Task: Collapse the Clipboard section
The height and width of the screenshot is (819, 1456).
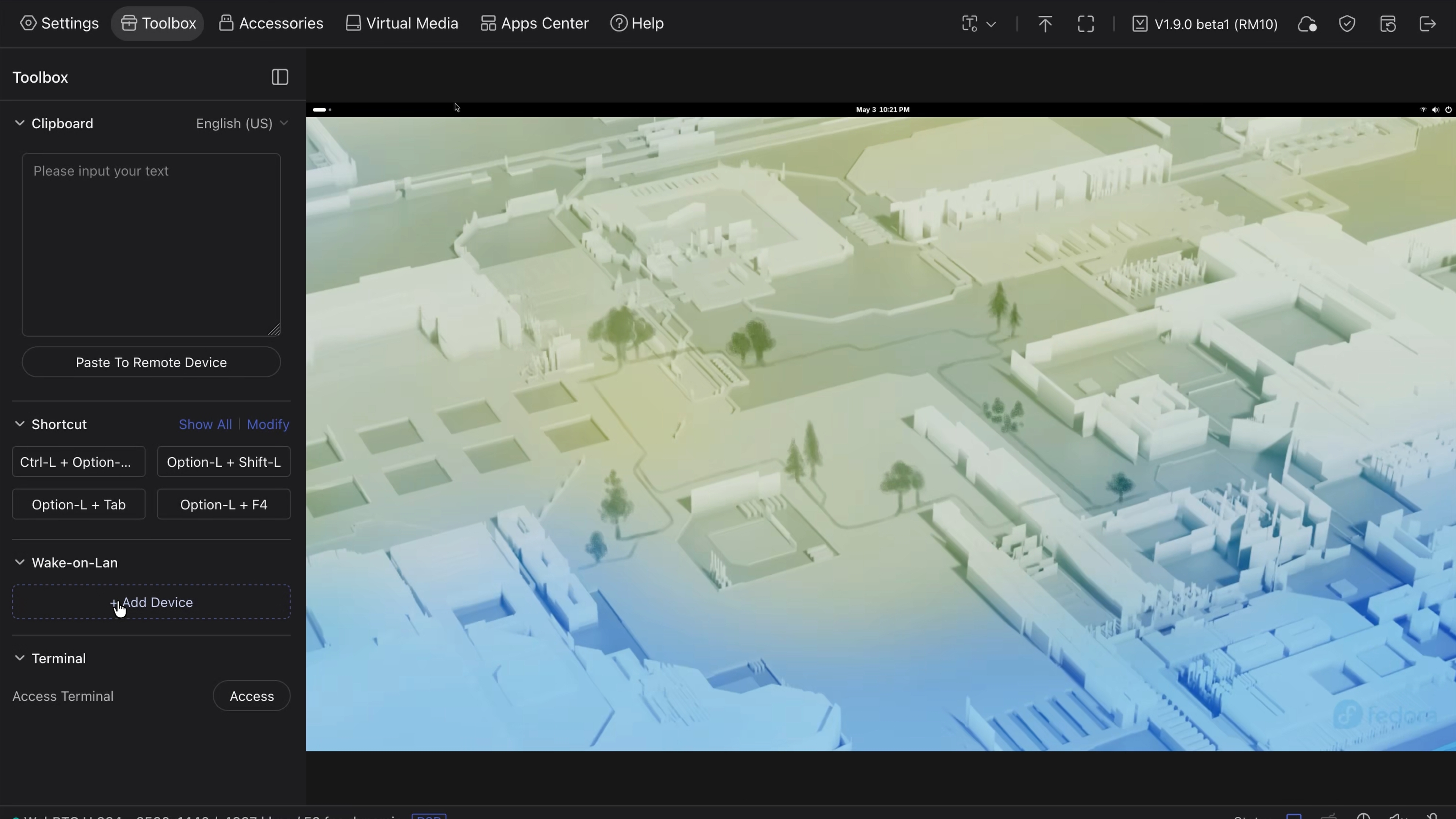Action: coord(19,122)
